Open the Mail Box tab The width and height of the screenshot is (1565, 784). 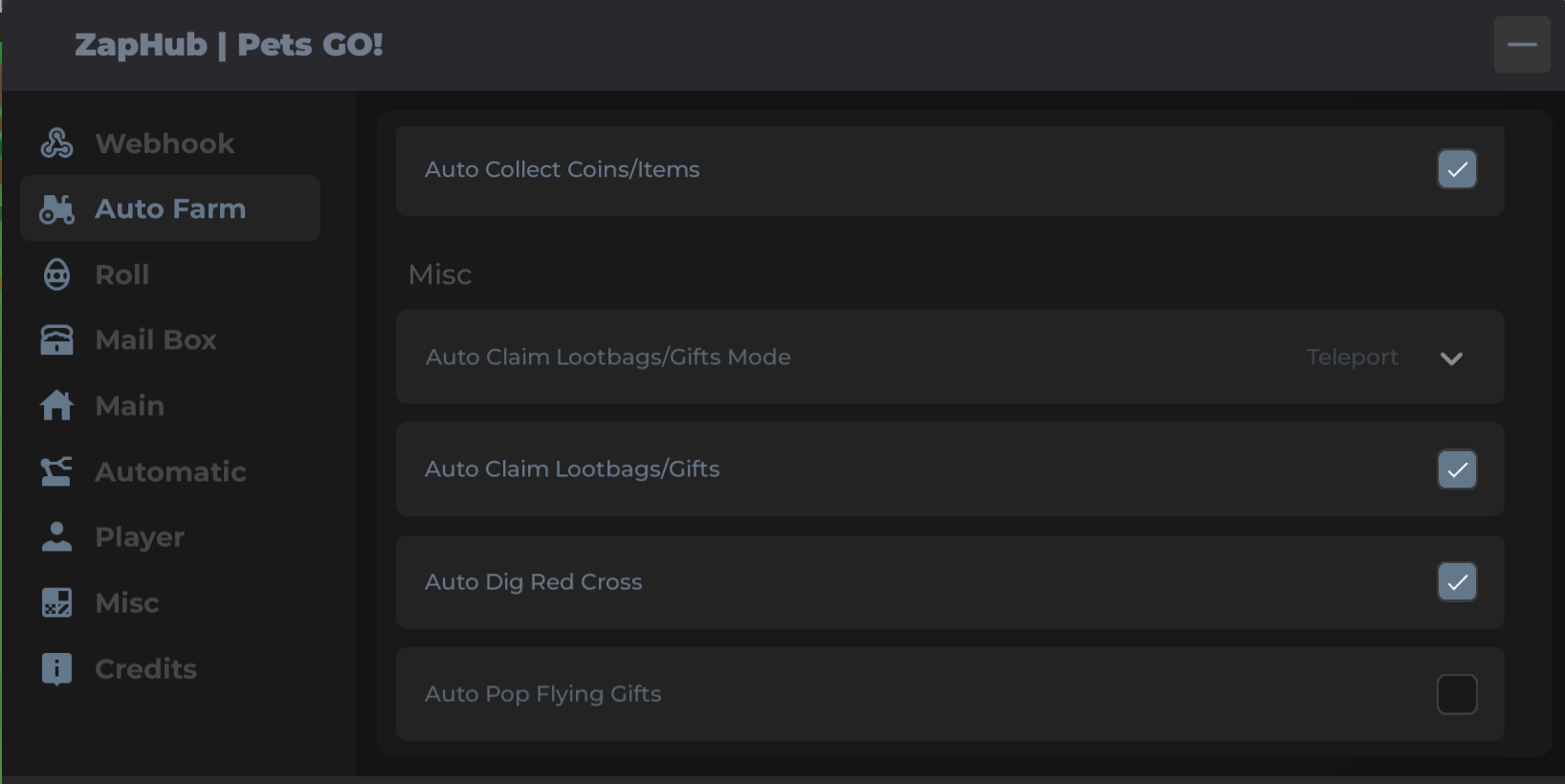pos(156,339)
